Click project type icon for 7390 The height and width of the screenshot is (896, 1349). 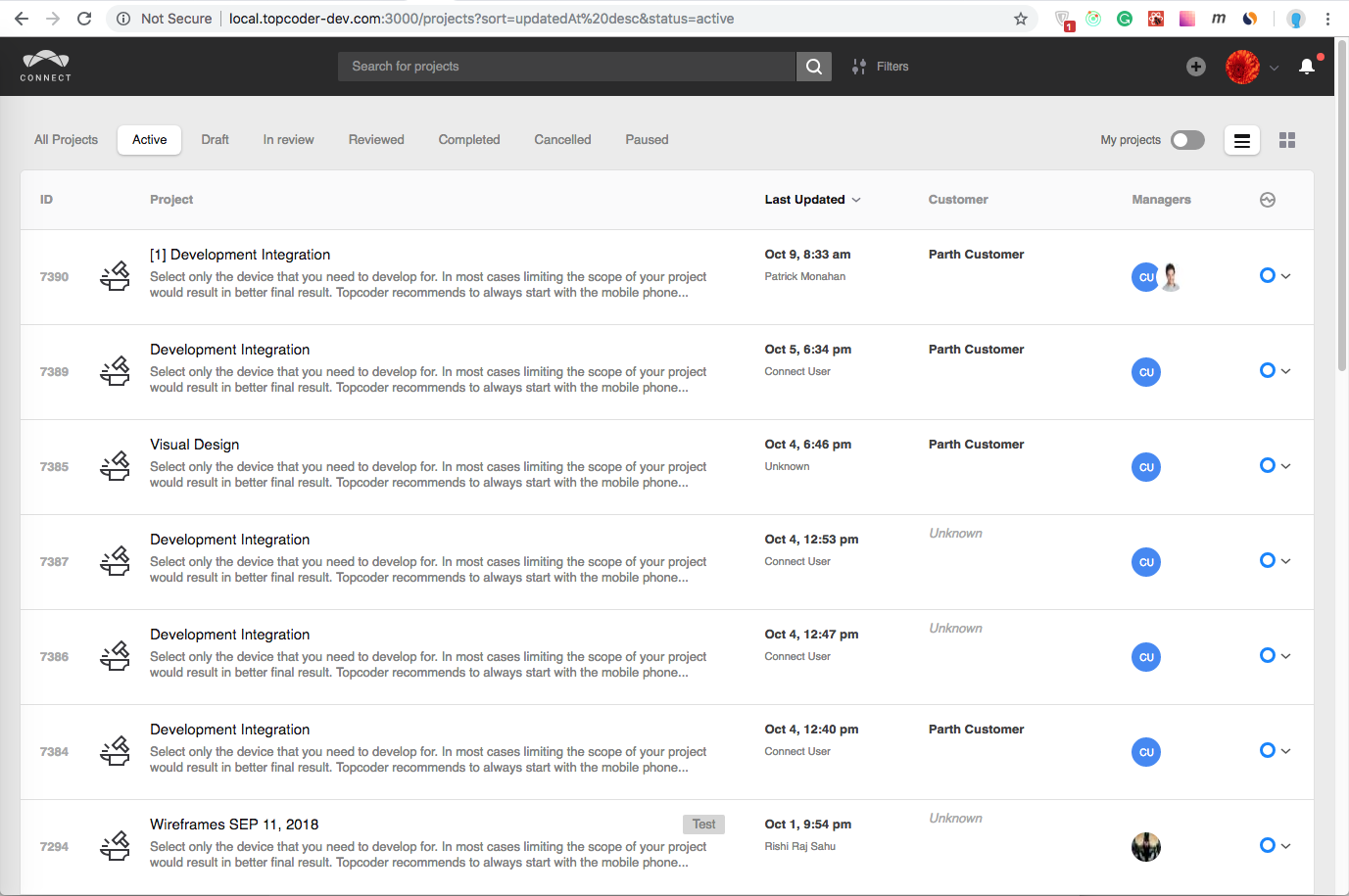[115, 276]
